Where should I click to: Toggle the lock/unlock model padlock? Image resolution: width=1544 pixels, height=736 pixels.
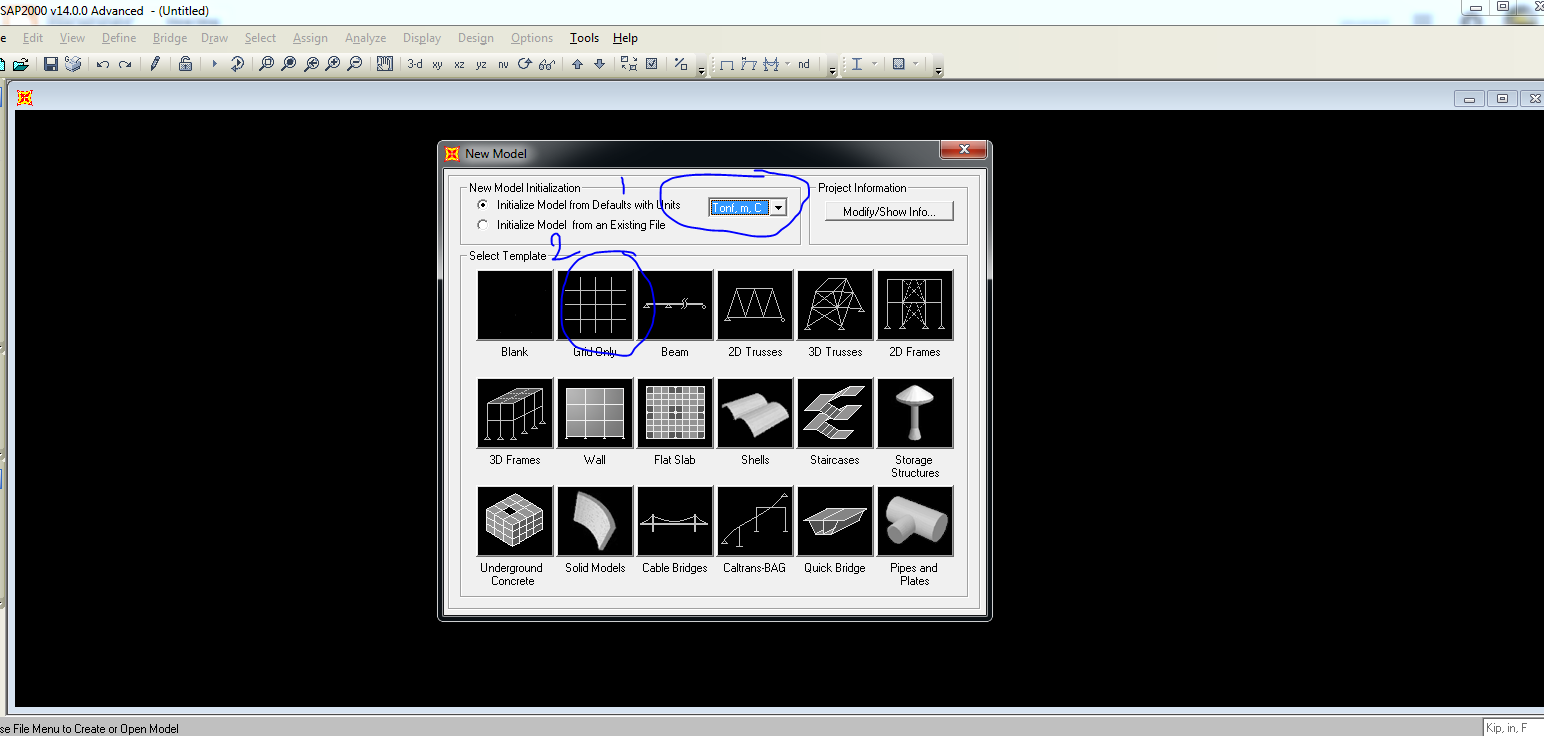tap(185, 64)
